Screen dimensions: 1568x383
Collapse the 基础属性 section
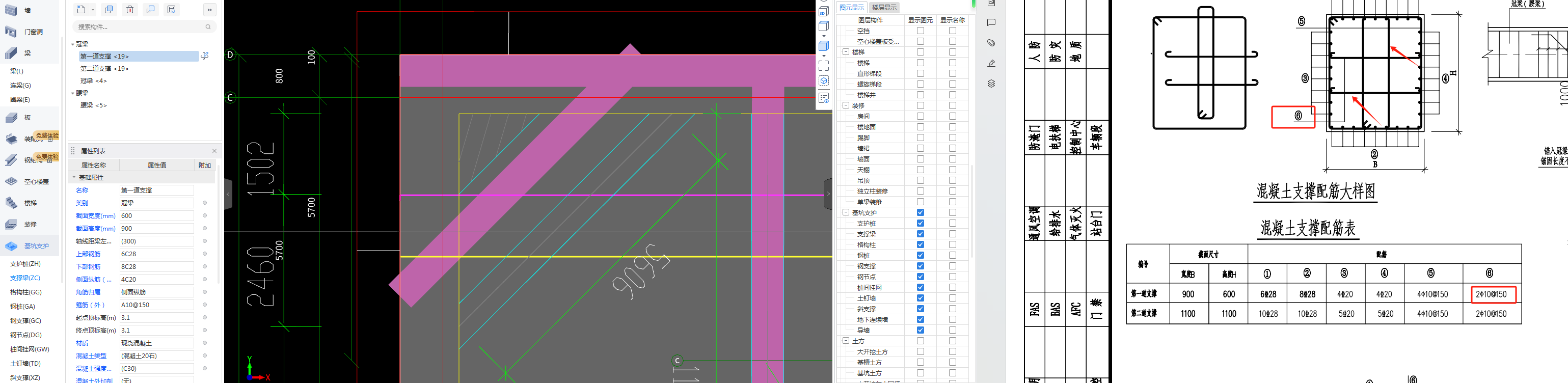point(74,177)
